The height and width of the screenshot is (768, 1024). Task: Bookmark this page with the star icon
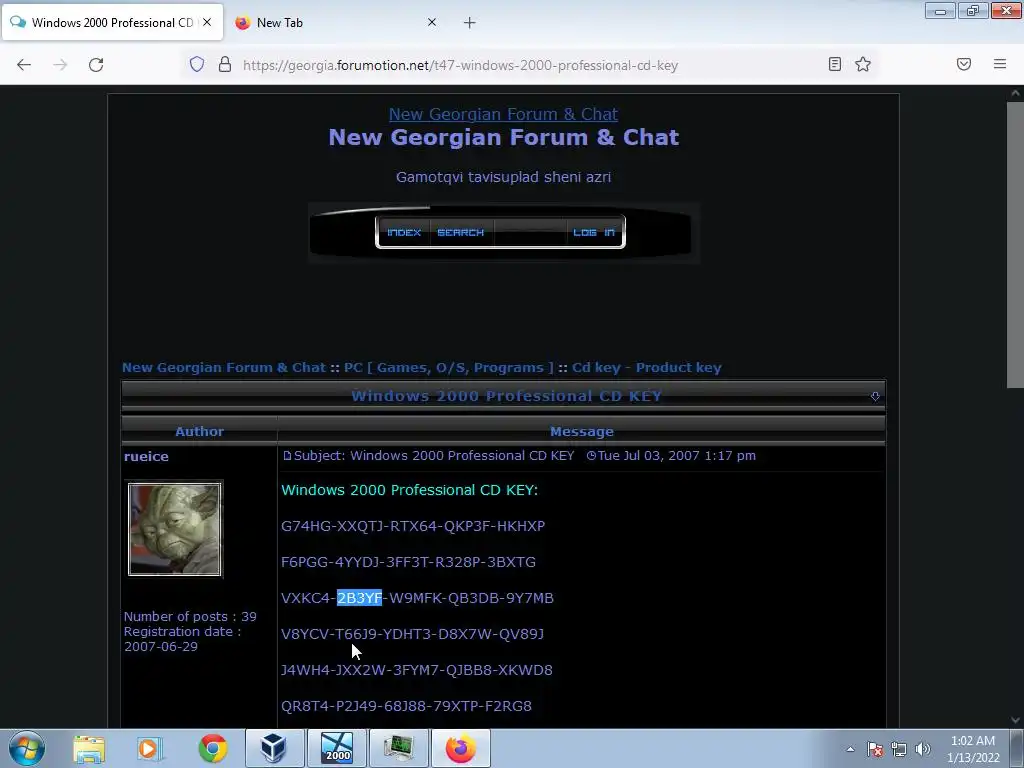[x=863, y=64]
